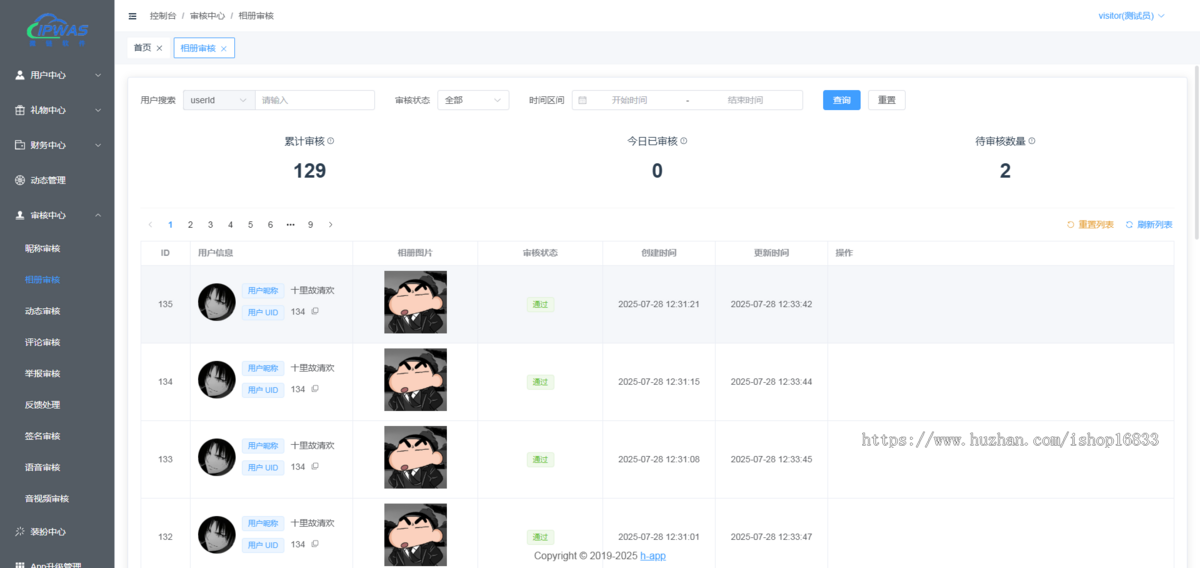Go to the next pagination page arrow
This screenshot has height=568, width=1200.
[331, 225]
